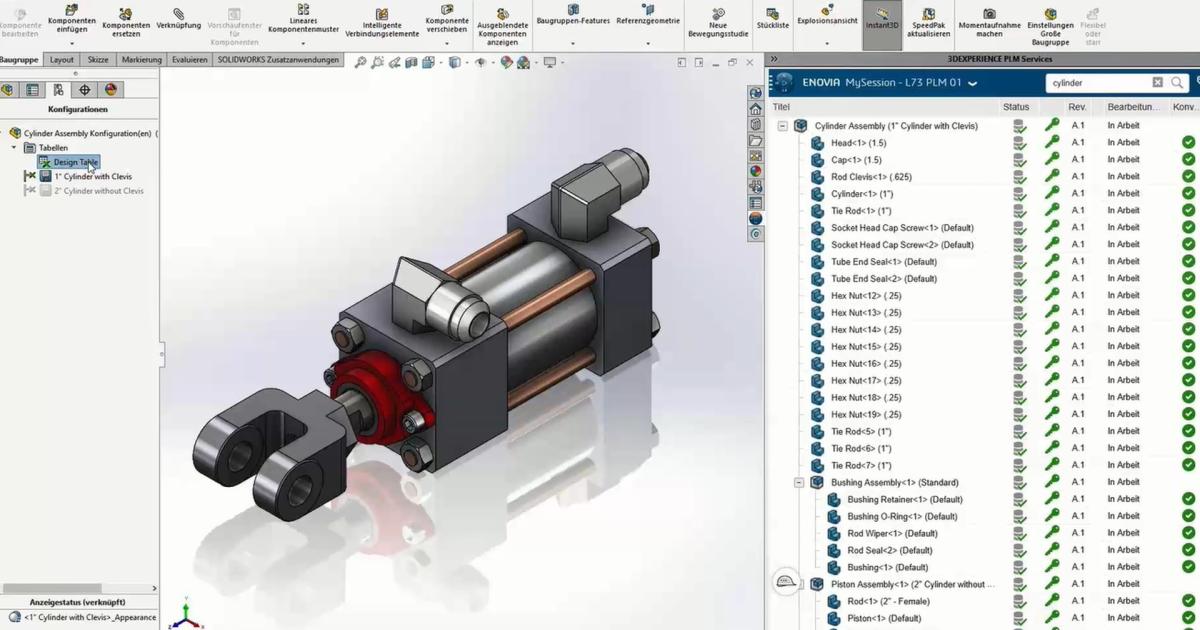Select the Konfigurationen tab icon in PropertyManager
This screenshot has width=1200, height=630.
(x=58, y=89)
